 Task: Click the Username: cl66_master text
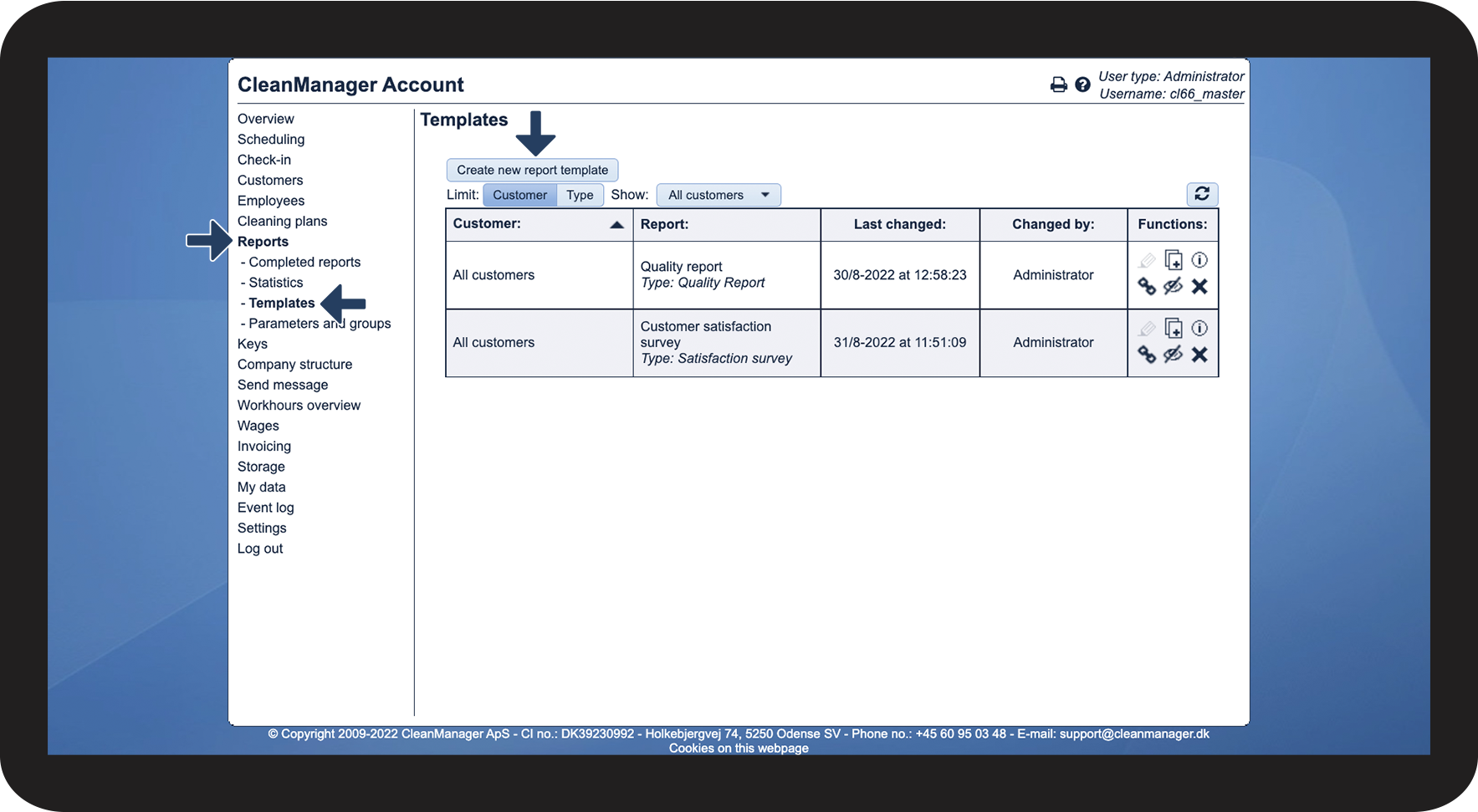[1172, 94]
